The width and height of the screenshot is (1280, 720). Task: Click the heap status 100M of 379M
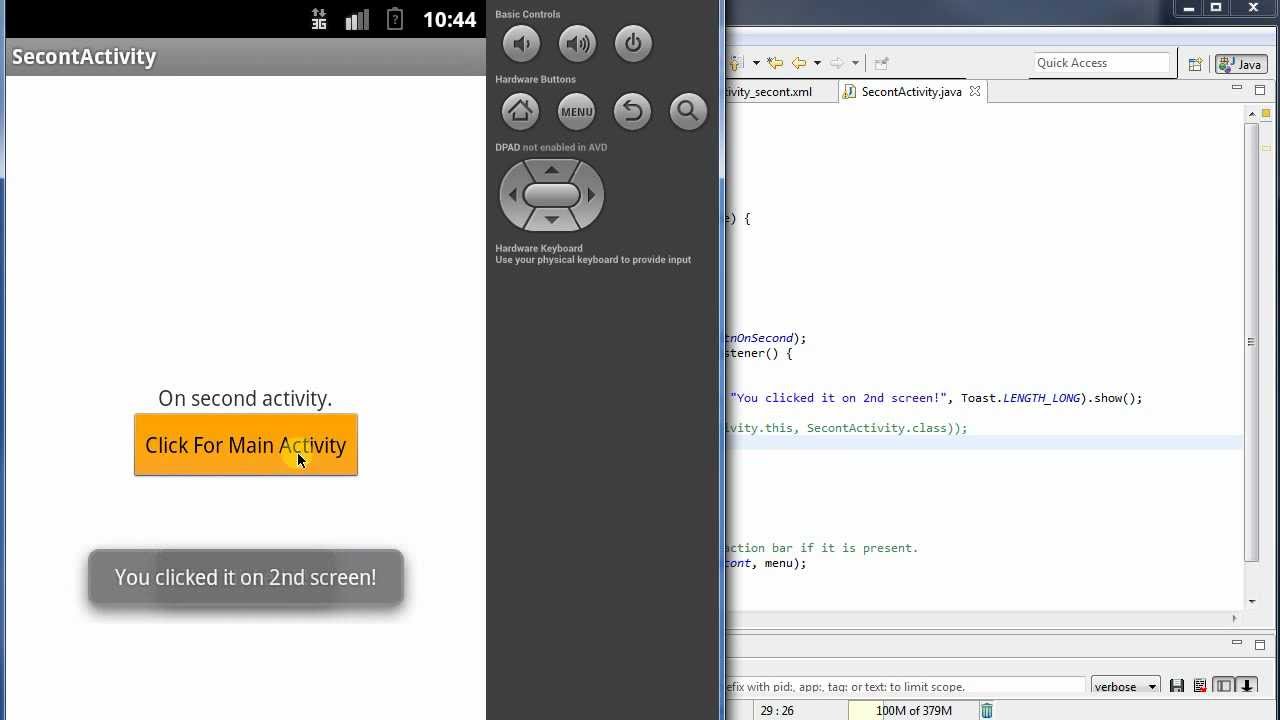(x=914, y=711)
